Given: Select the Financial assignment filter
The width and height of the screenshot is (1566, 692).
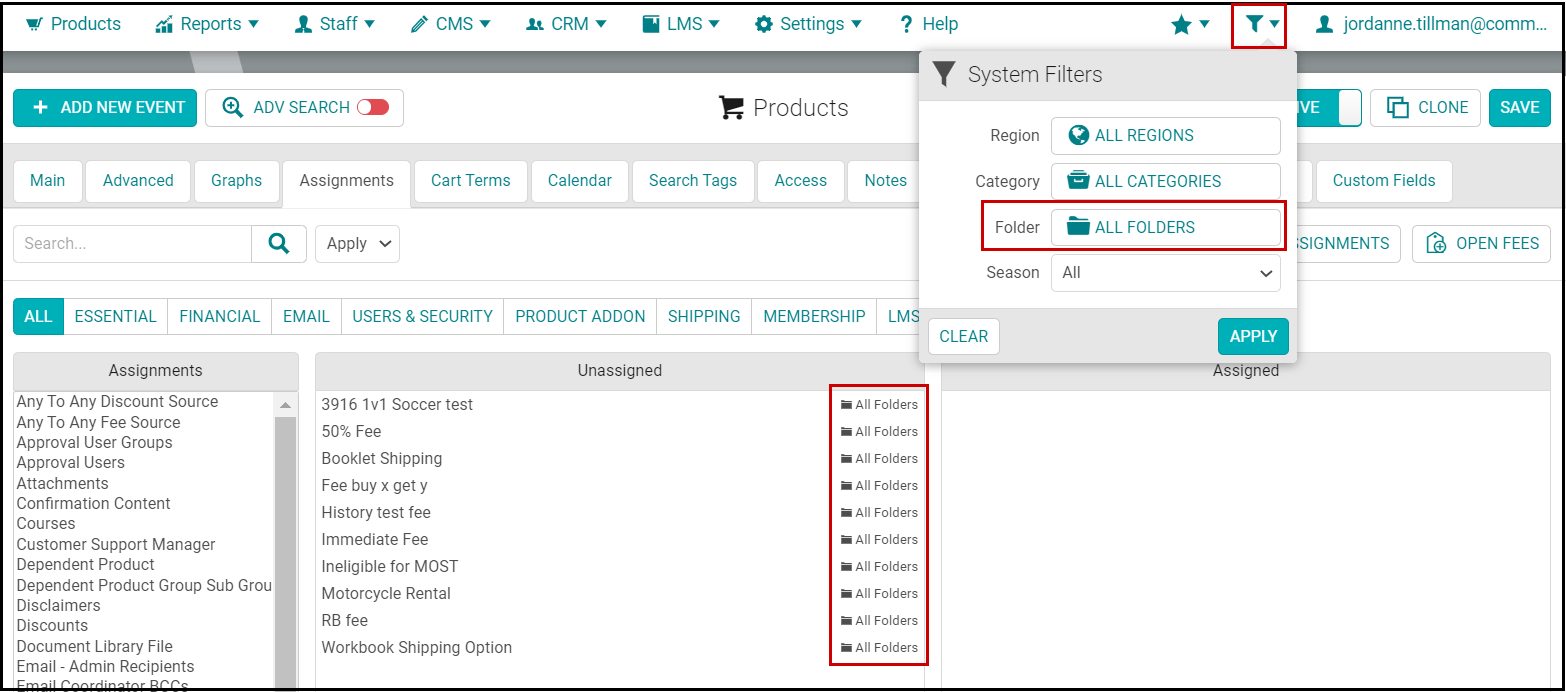Looking at the screenshot, I should click(219, 316).
